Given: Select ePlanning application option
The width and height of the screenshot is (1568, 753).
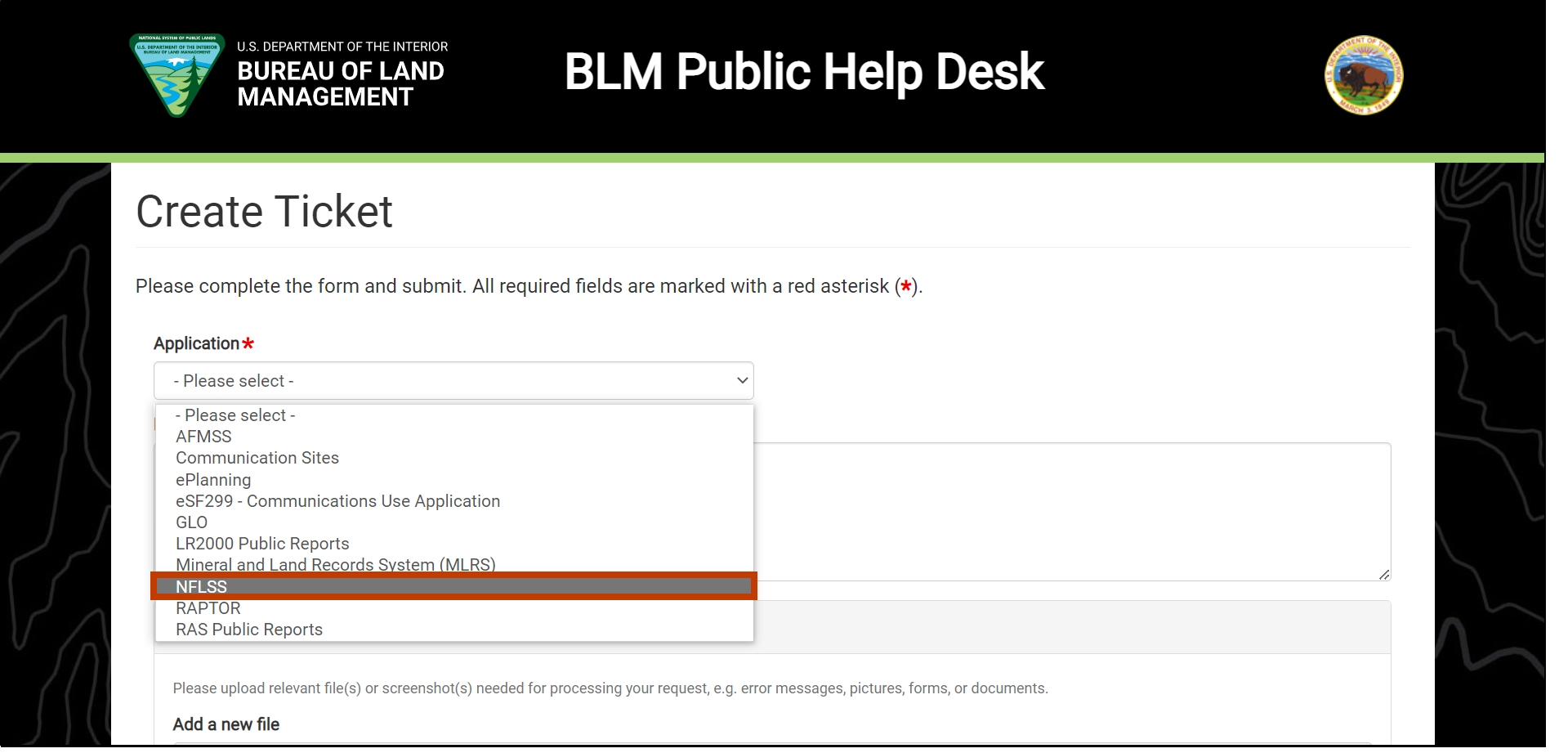Looking at the screenshot, I should pyautogui.click(x=213, y=479).
